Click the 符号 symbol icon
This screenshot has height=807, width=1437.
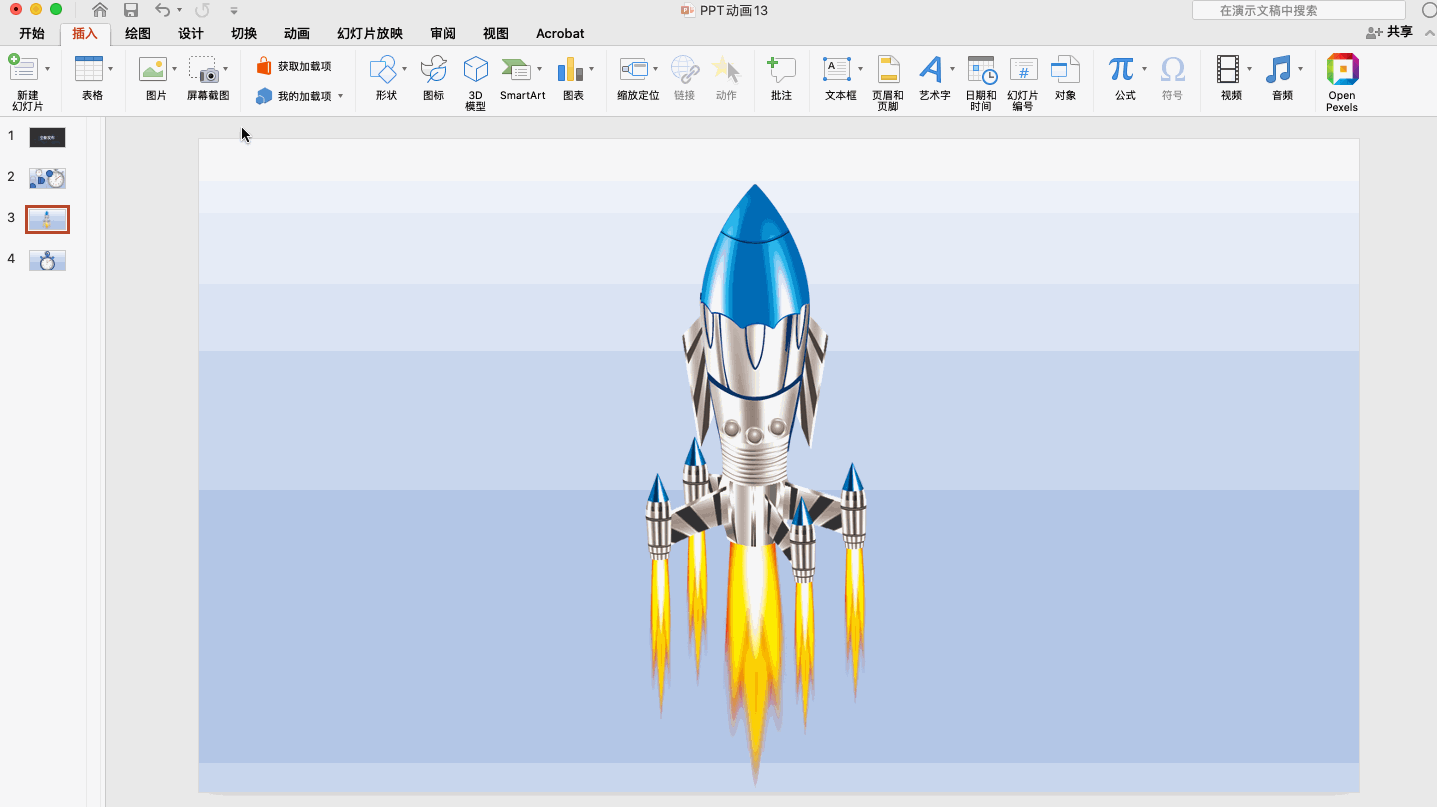click(1172, 69)
